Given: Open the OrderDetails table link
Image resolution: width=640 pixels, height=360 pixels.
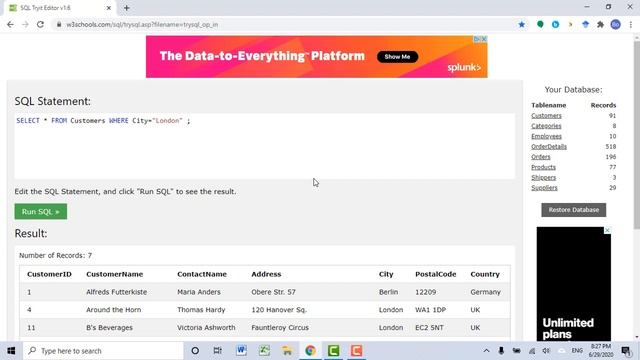Looking at the screenshot, I should click(x=549, y=147).
